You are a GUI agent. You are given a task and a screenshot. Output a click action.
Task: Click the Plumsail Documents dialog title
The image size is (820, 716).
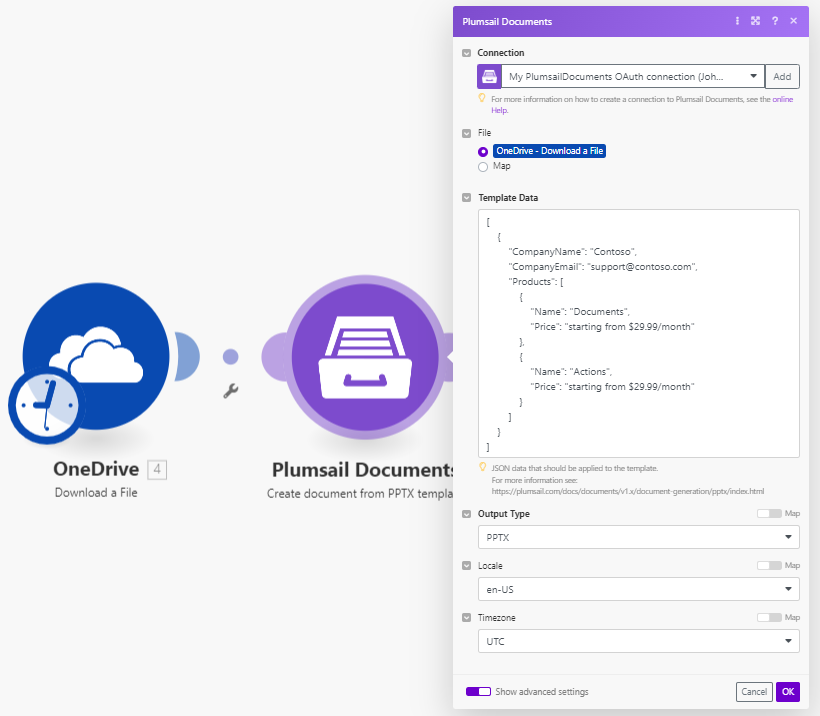tap(507, 21)
